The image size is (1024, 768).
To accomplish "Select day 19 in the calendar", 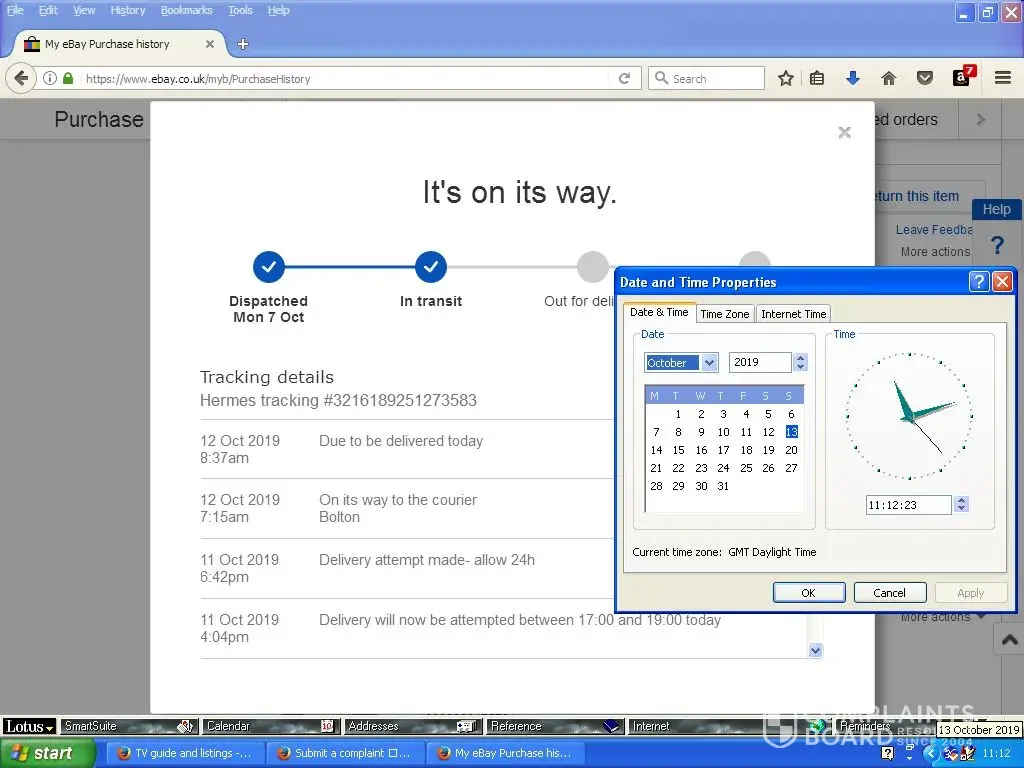I will tap(768, 450).
